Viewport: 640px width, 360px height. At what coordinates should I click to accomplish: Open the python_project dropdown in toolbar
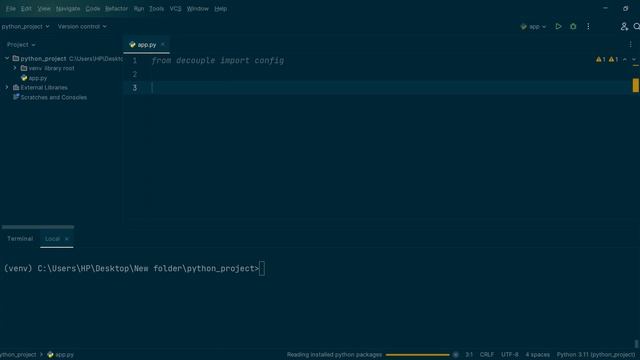25,27
